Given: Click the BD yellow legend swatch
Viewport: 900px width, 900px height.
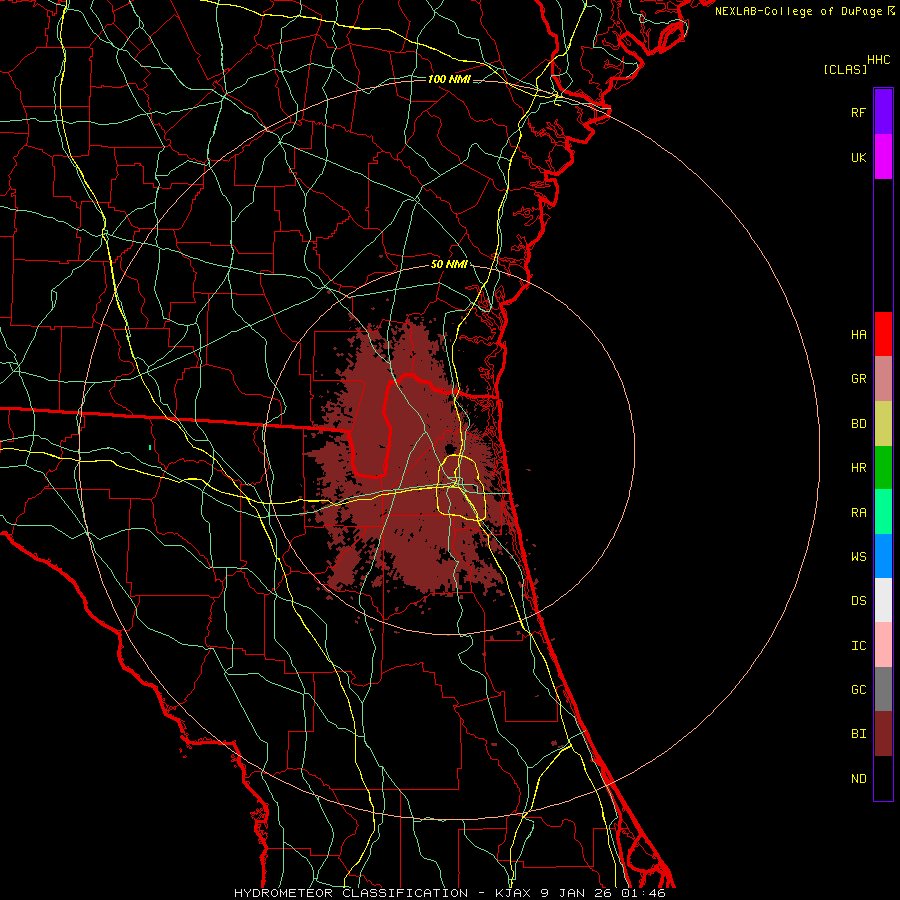Looking at the screenshot, I should click(x=883, y=423).
